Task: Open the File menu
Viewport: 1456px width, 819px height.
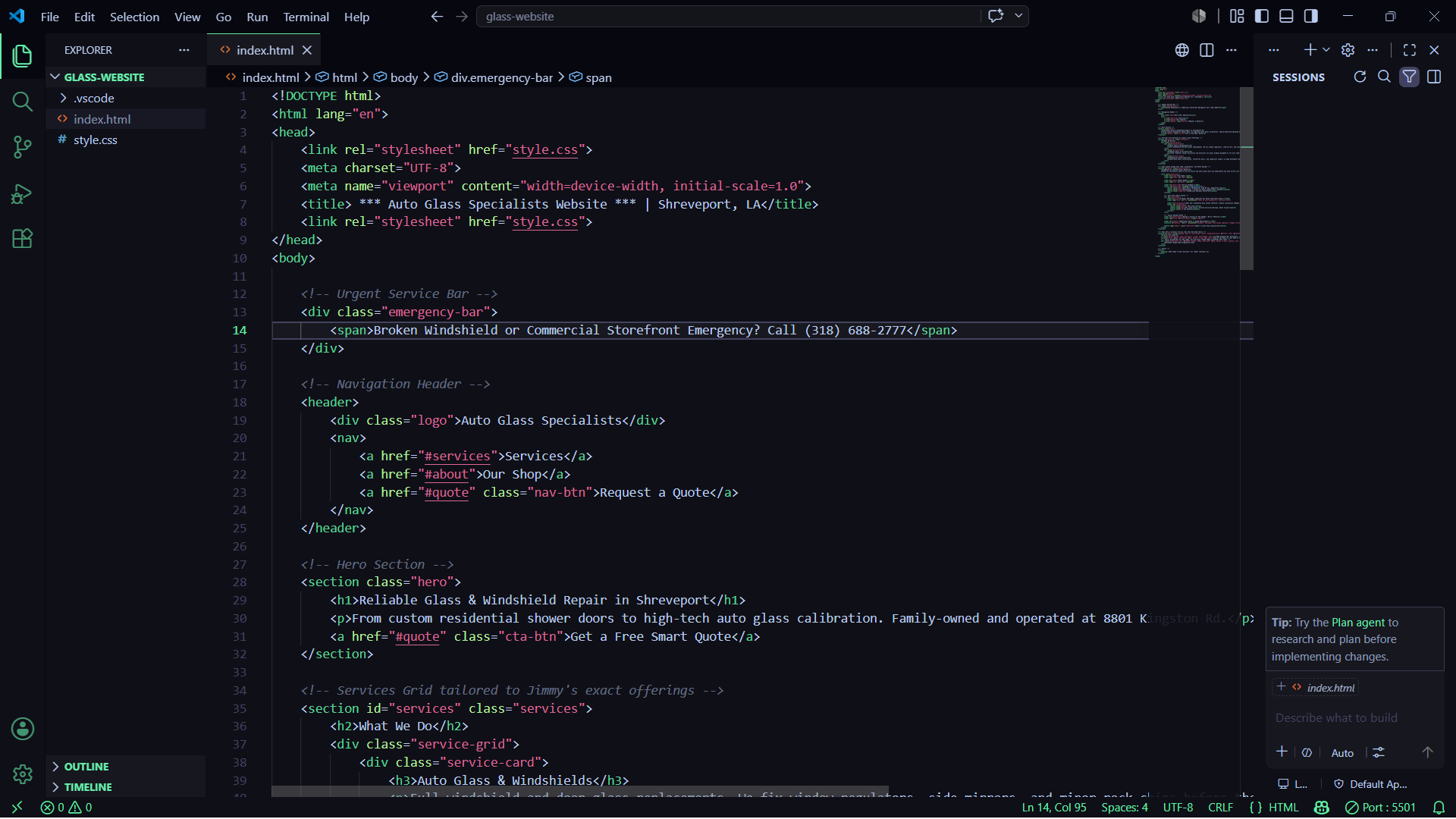Action: pyautogui.click(x=49, y=17)
